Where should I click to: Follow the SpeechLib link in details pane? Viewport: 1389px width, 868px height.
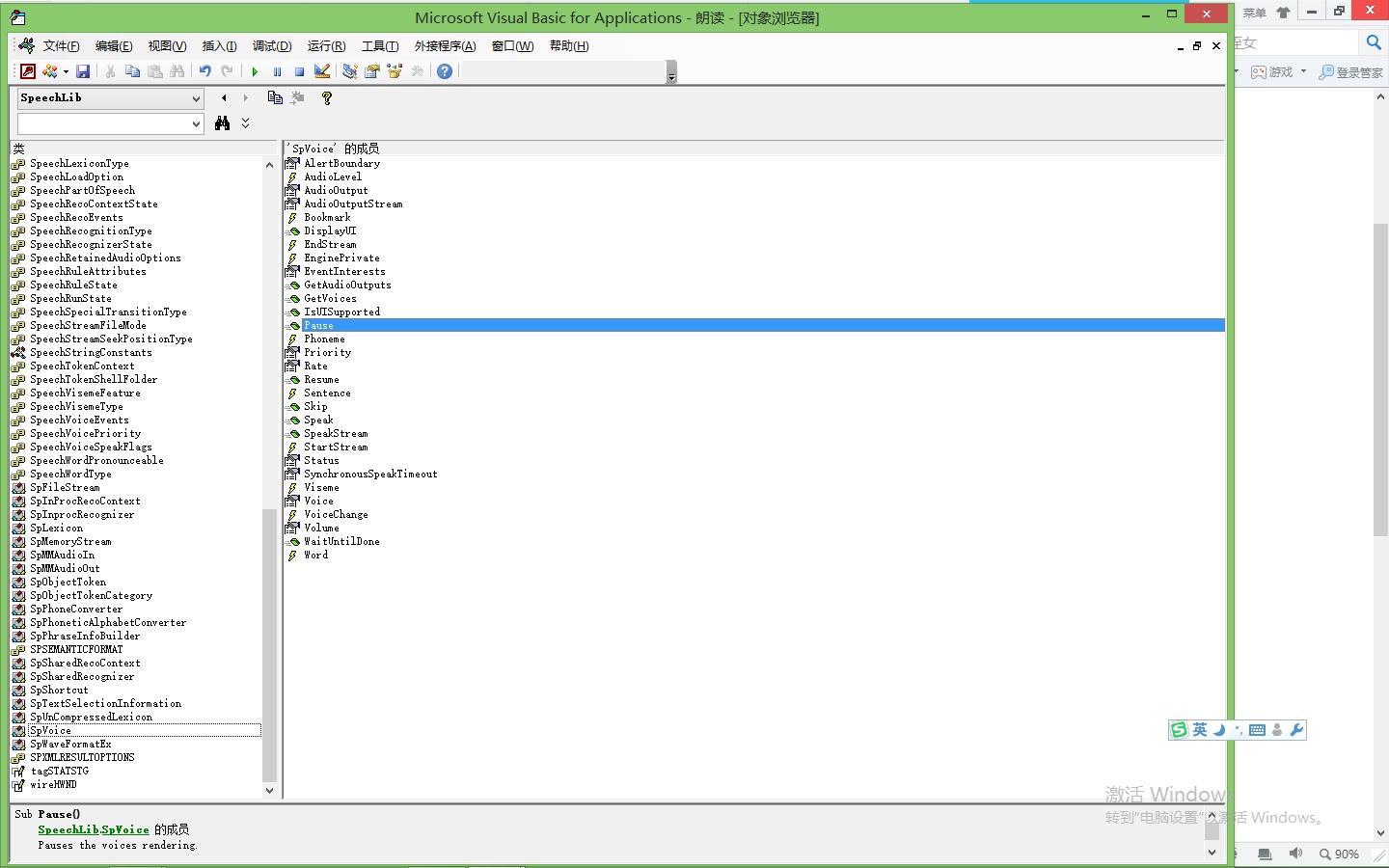click(x=68, y=829)
